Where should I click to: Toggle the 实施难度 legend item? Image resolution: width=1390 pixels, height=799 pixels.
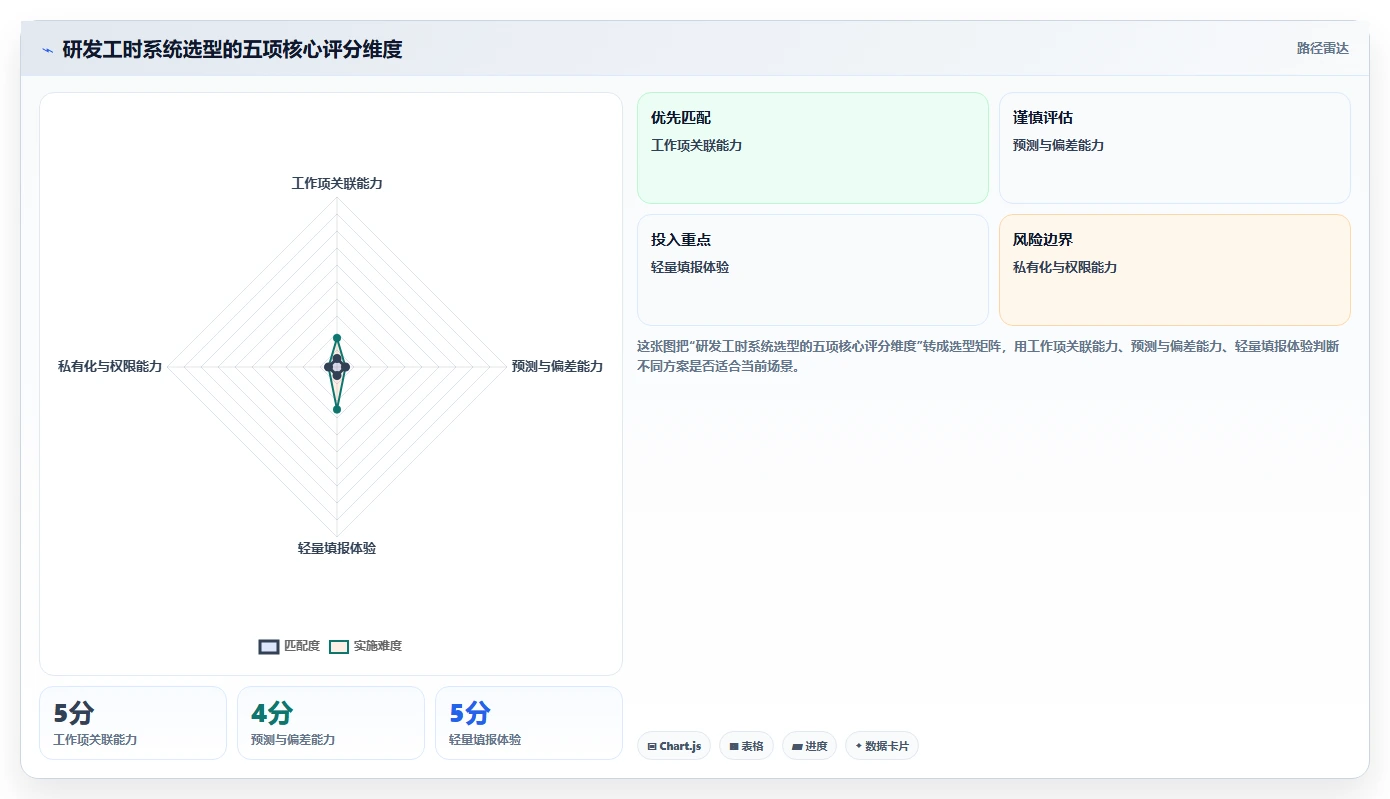tap(365, 646)
